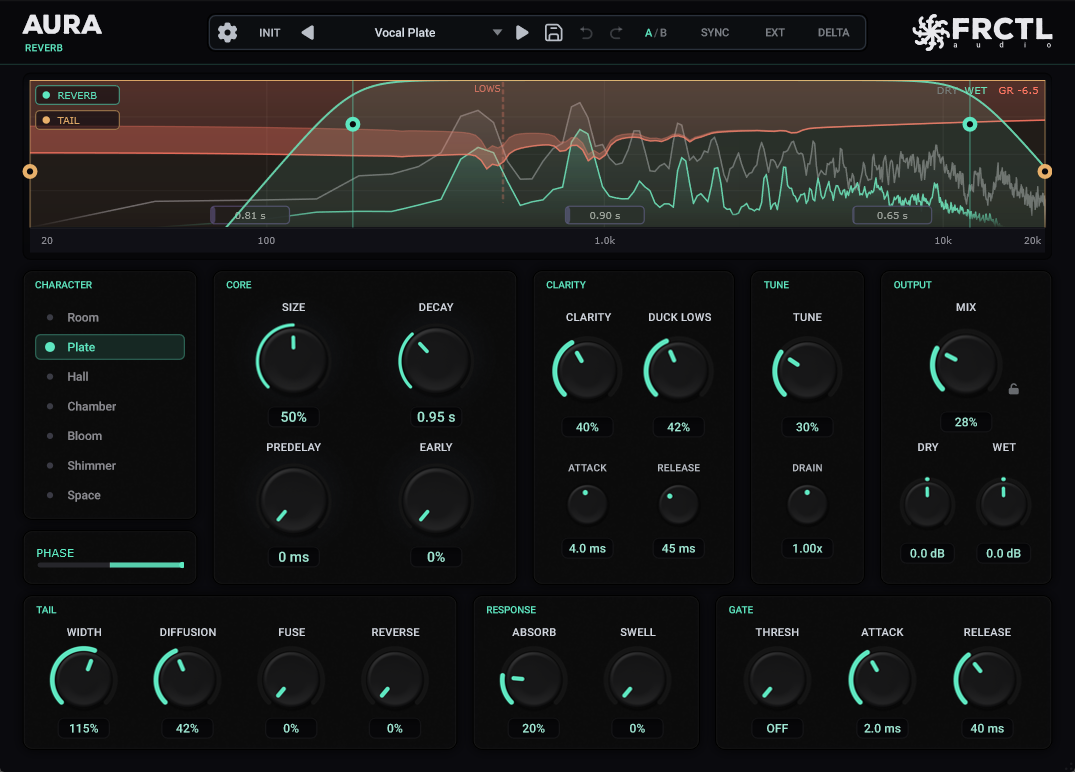The height and width of the screenshot is (772, 1075).
Task: Click the gate RELEASE knob
Action: pos(987,678)
